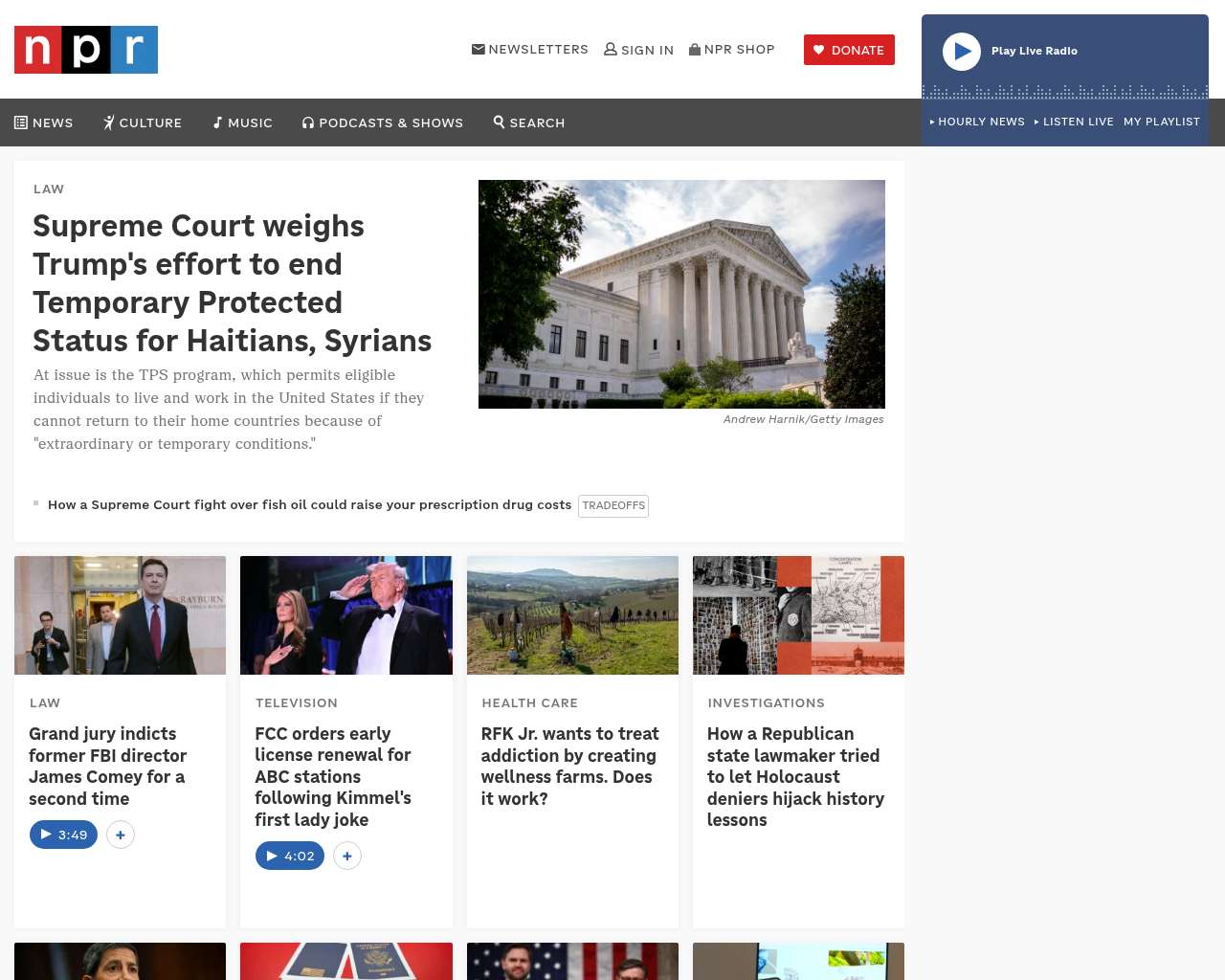Open the Holocaust deniers history lessons headline
This screenshot has height=980, width=1225.
(x=795, y=776)
